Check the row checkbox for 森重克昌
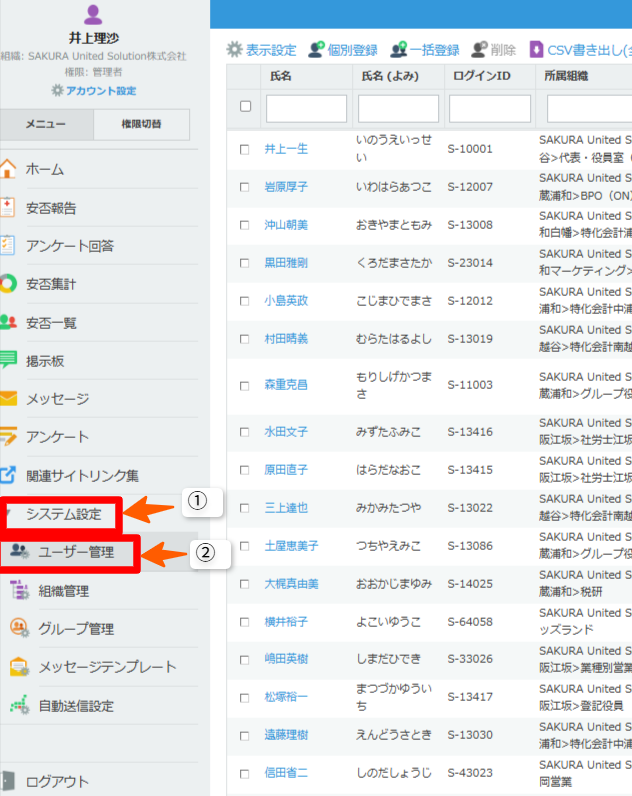Viewport: 632px width, 796px height. coord(245,385)
